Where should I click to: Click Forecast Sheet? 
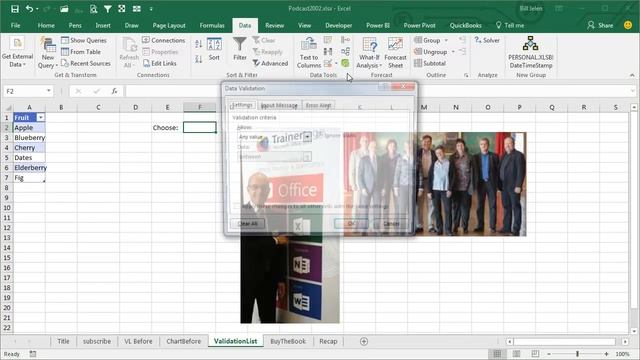click(395, 53)
